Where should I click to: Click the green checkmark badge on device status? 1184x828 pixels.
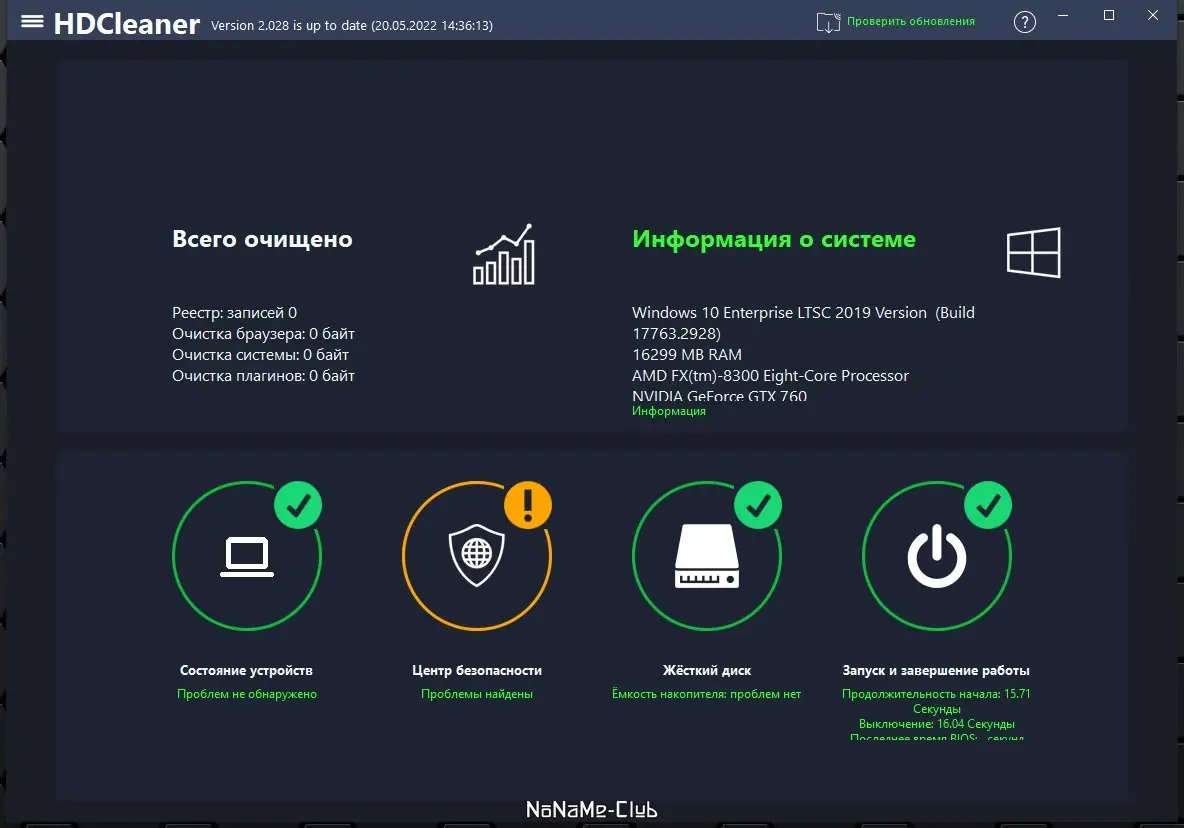(298, 505)
